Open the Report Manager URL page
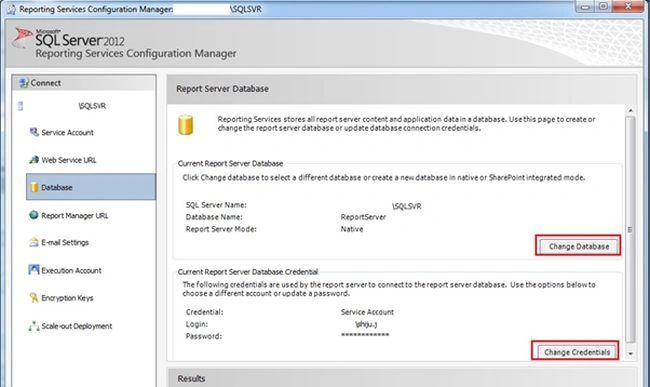This screenshot has width=650, height=387. (75, 215)
